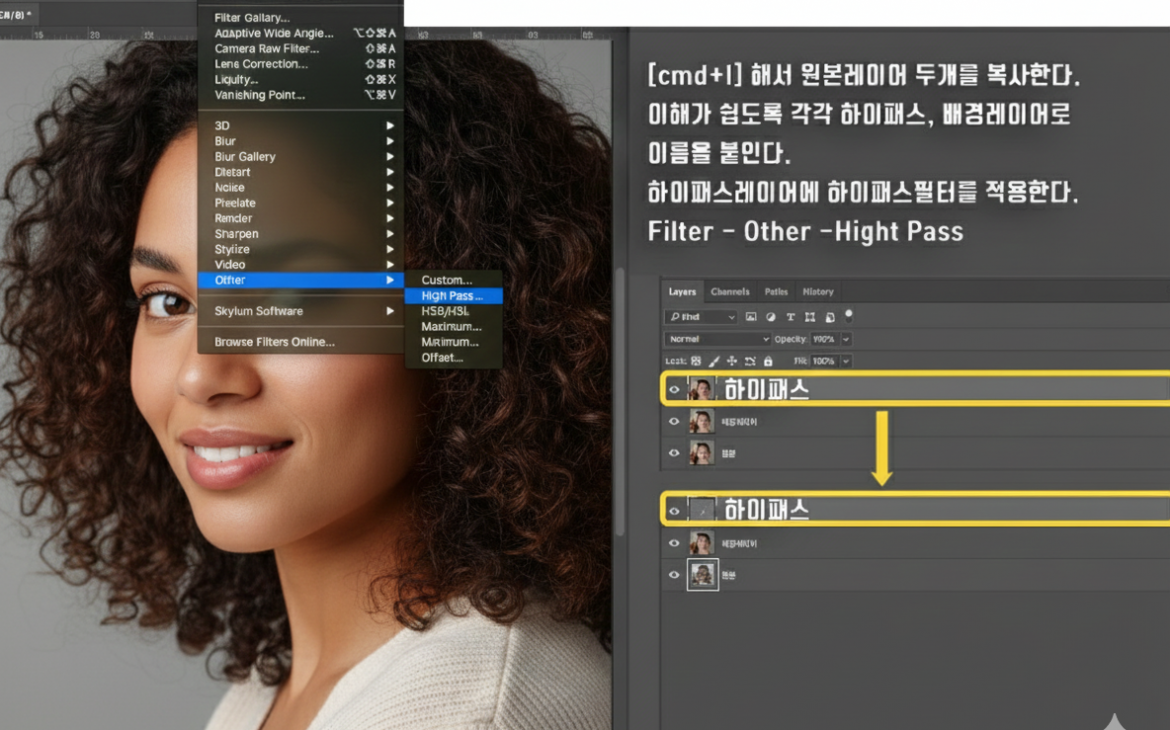Click the smart object filter icon

[x=830, y=317]
